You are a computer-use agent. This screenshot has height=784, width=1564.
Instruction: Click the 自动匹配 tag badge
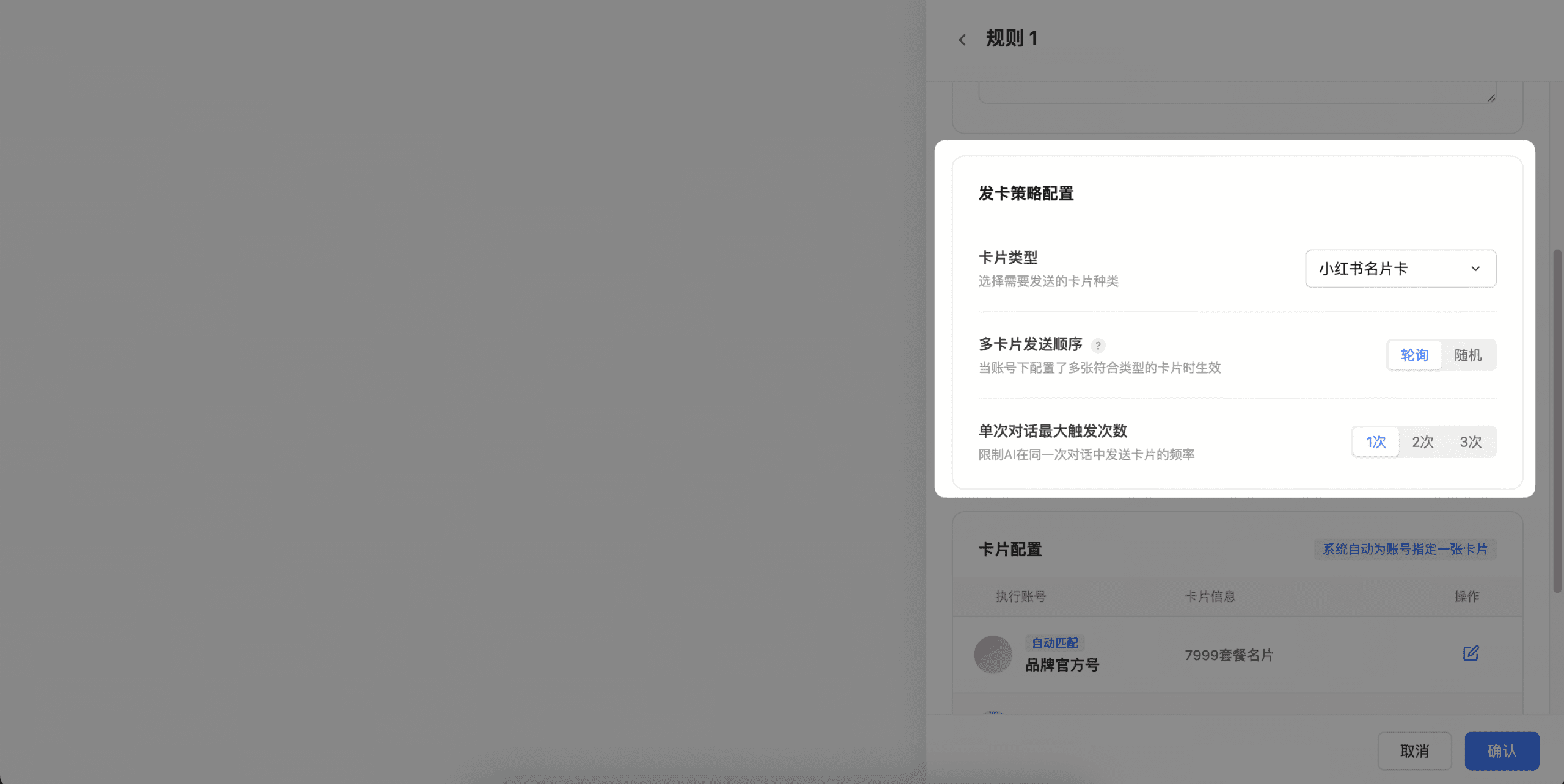point(1054,643)
